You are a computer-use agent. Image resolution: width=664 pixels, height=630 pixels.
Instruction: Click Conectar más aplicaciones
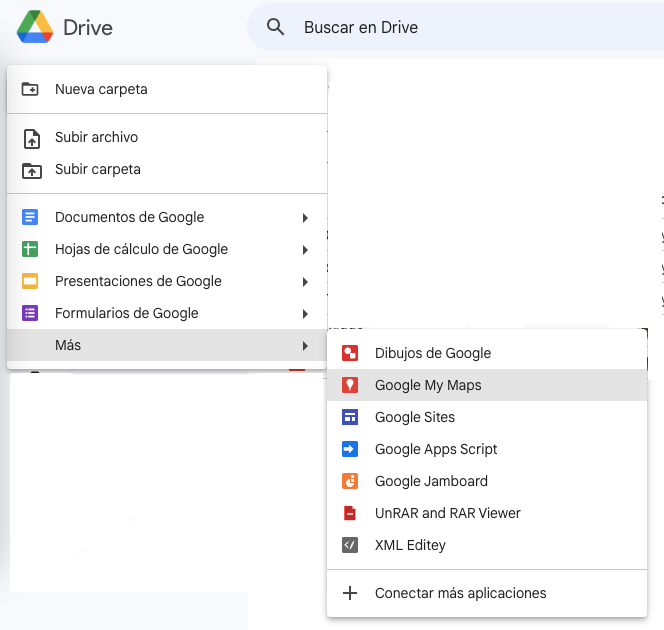click(460, 593)
